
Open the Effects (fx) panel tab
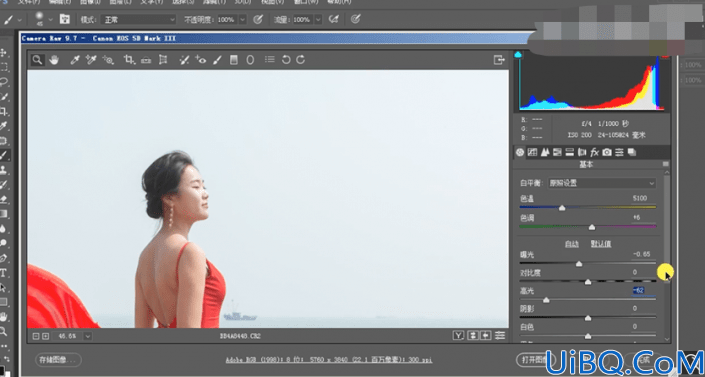coord(594,152)
